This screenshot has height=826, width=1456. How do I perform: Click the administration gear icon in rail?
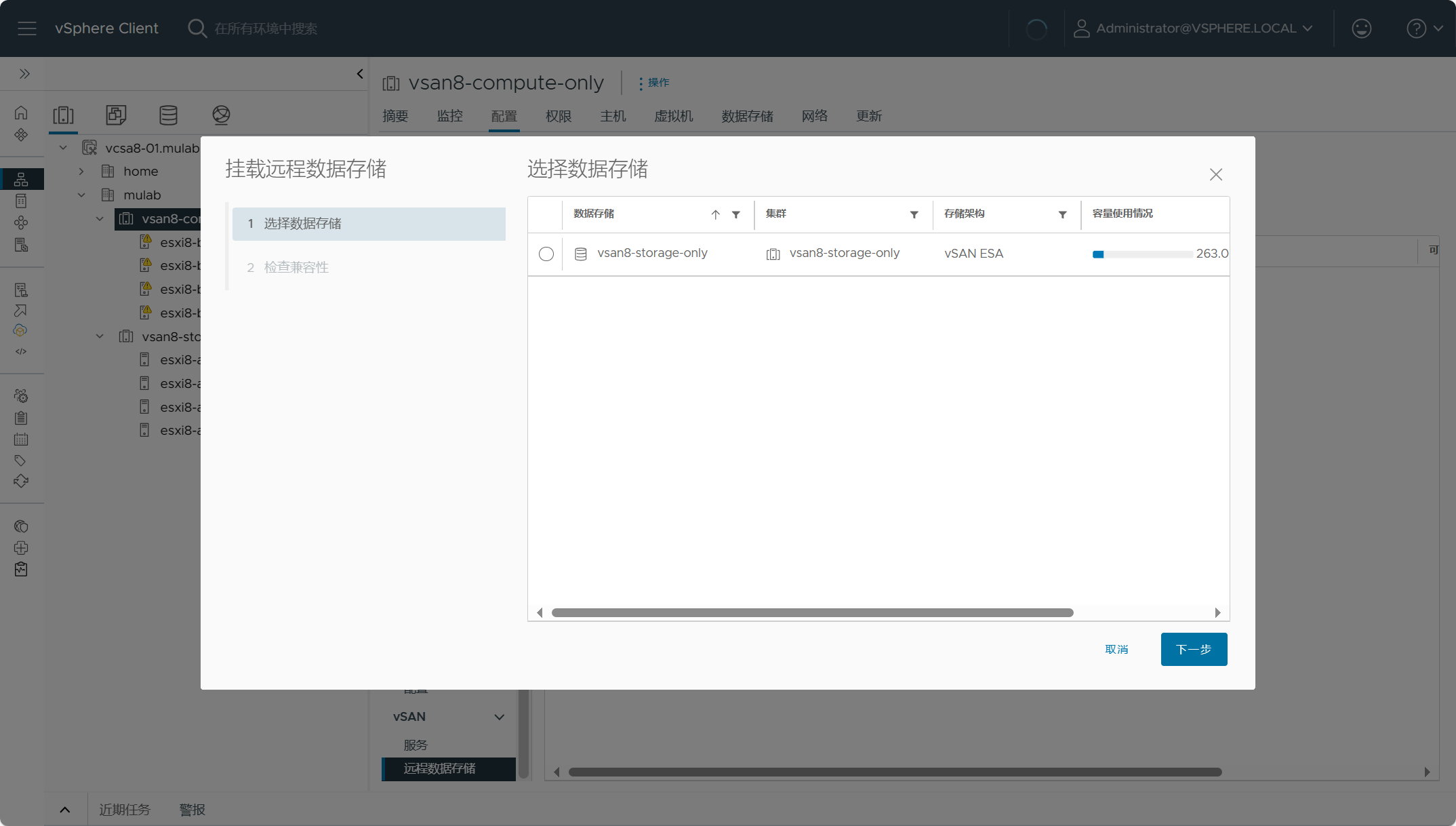click(x=21, y=396)
